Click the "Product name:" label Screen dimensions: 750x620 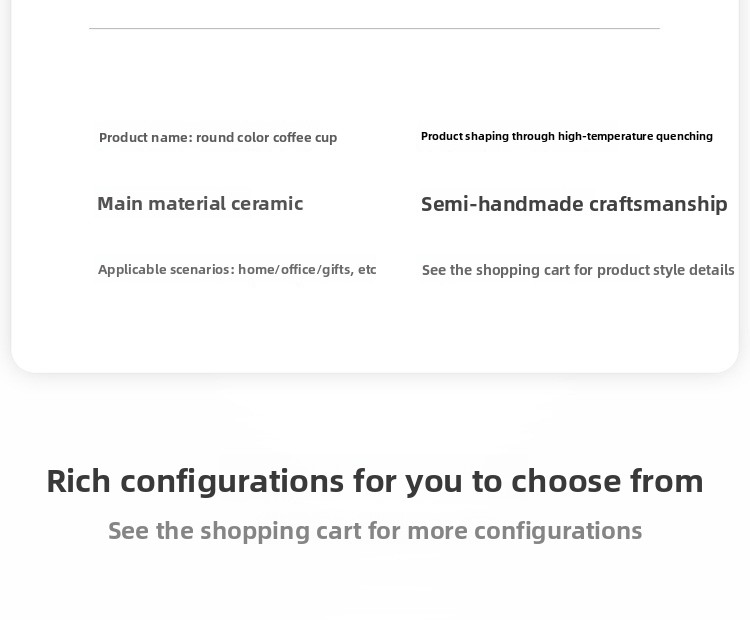tap(145, 137)
